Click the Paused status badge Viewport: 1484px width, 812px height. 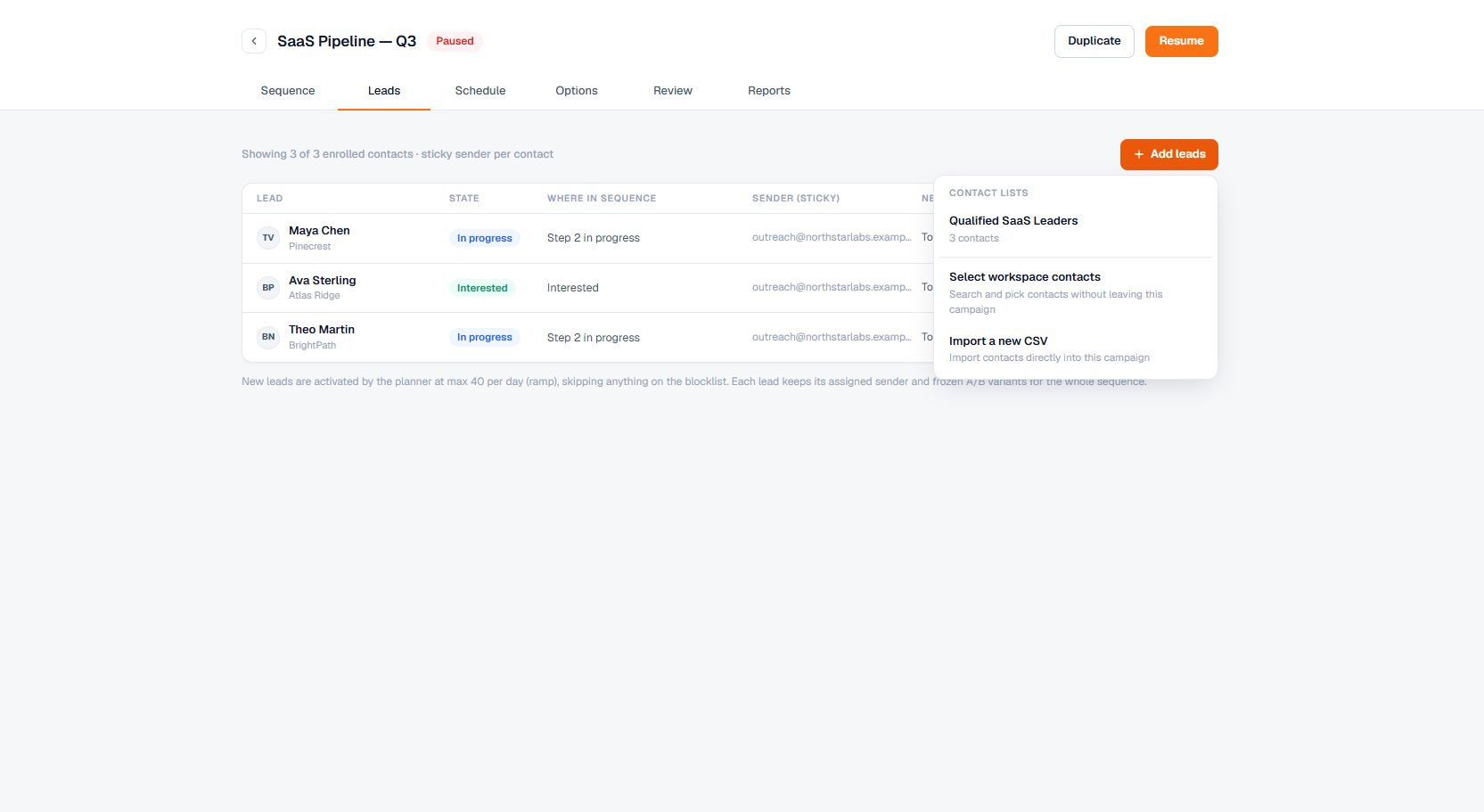coord(455,41)
